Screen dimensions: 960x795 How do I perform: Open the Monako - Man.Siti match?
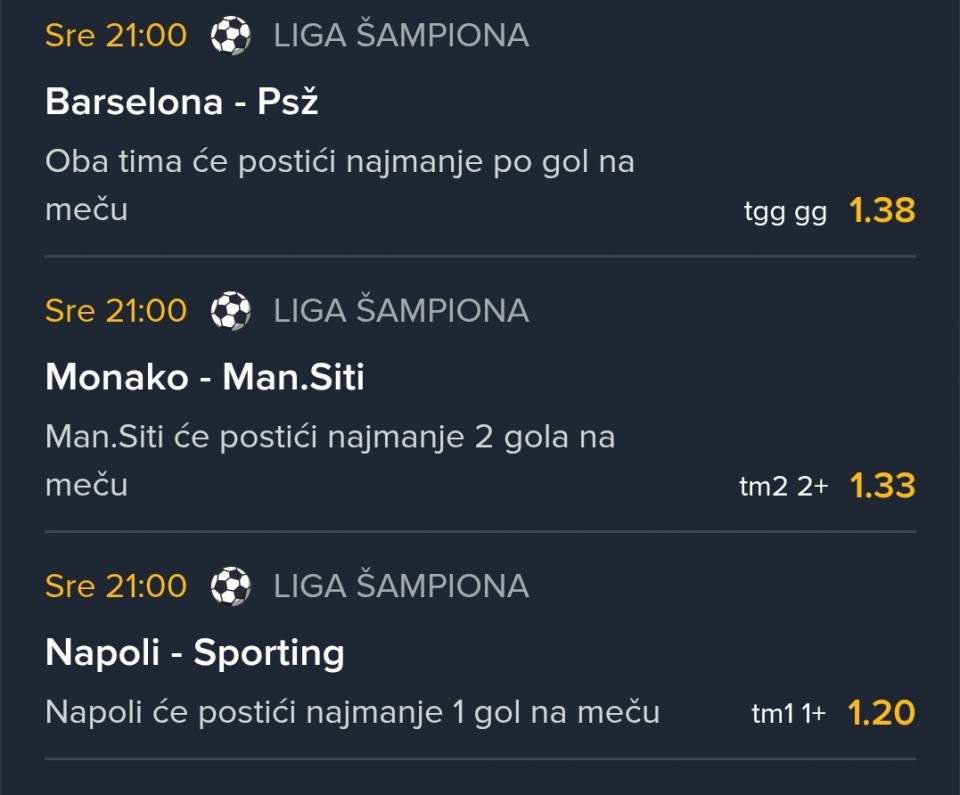click(x=205, y=377)
